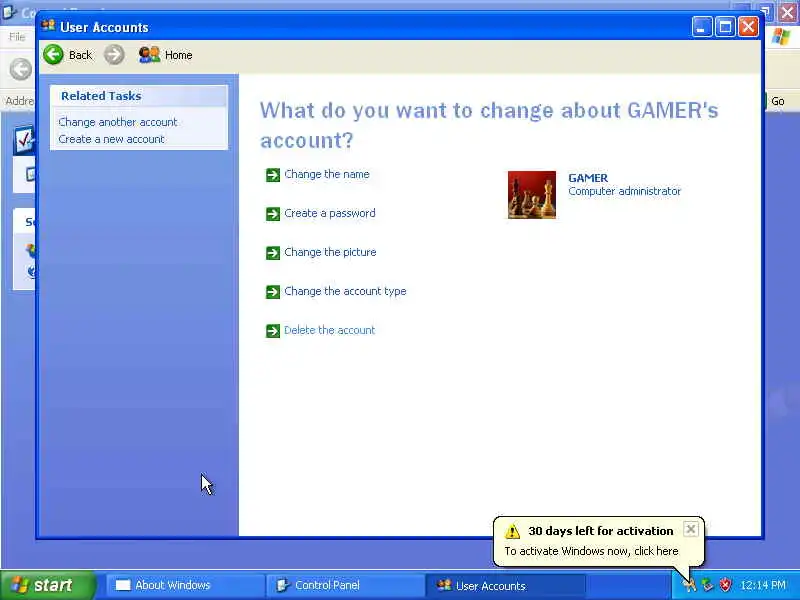The width and height of the screenshot is (800, 600).
Task: Click the User Accounts title bar icon
Action: 48,26
